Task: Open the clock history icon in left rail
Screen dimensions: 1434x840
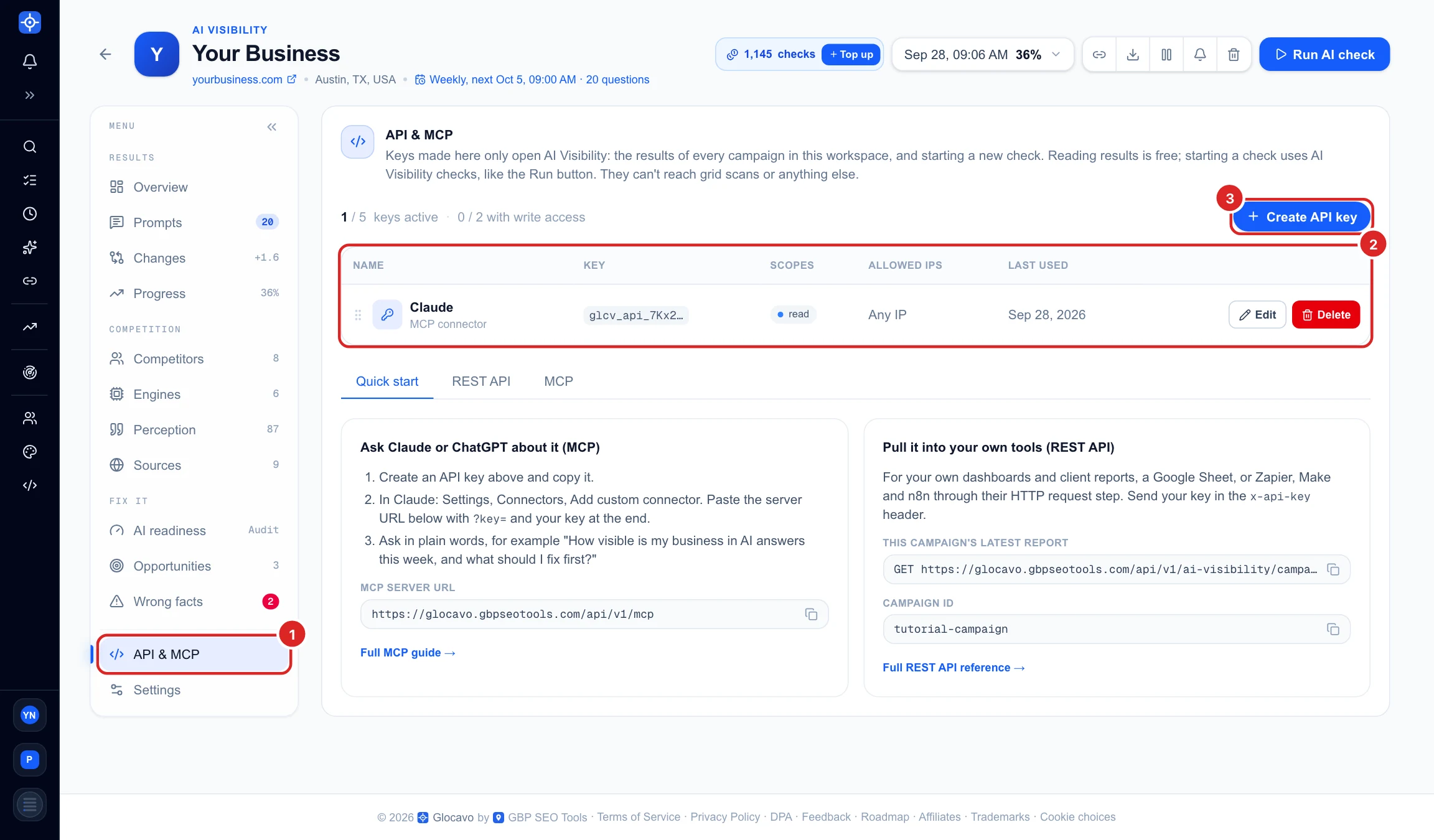Action: coord(29,214)
